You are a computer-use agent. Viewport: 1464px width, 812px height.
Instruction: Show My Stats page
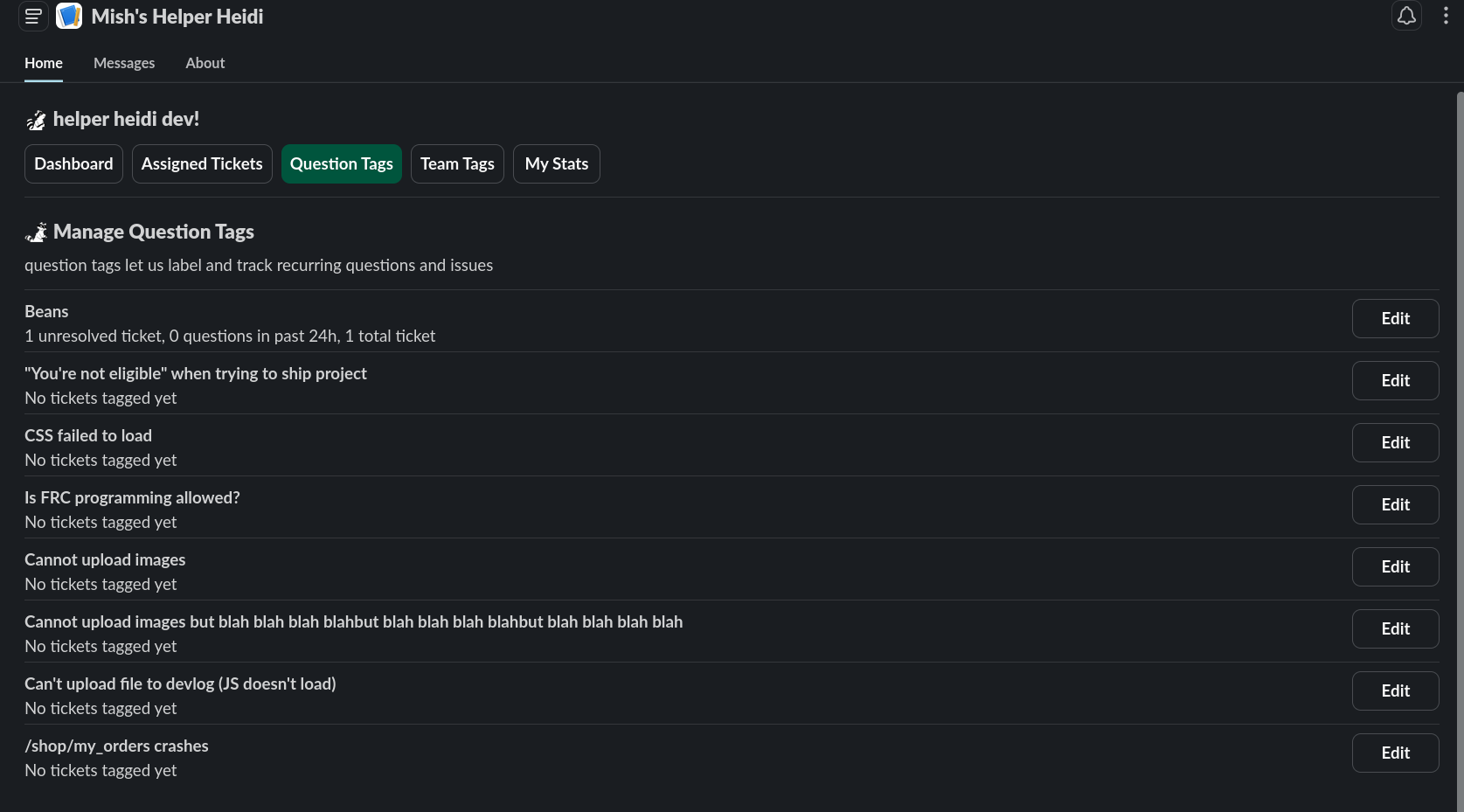click(556, 164)
